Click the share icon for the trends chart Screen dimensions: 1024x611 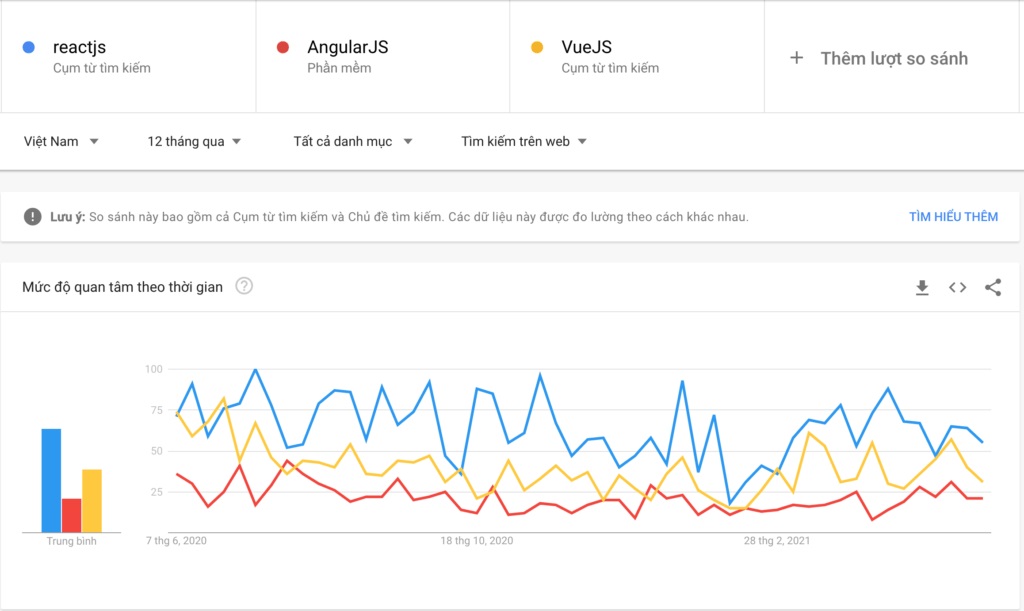tap(993, 287)
